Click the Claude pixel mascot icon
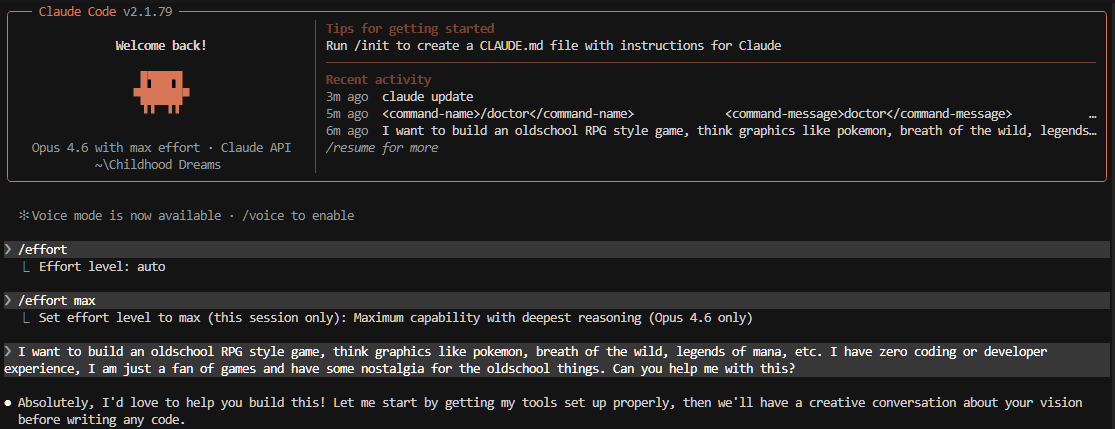 [161, 92]
